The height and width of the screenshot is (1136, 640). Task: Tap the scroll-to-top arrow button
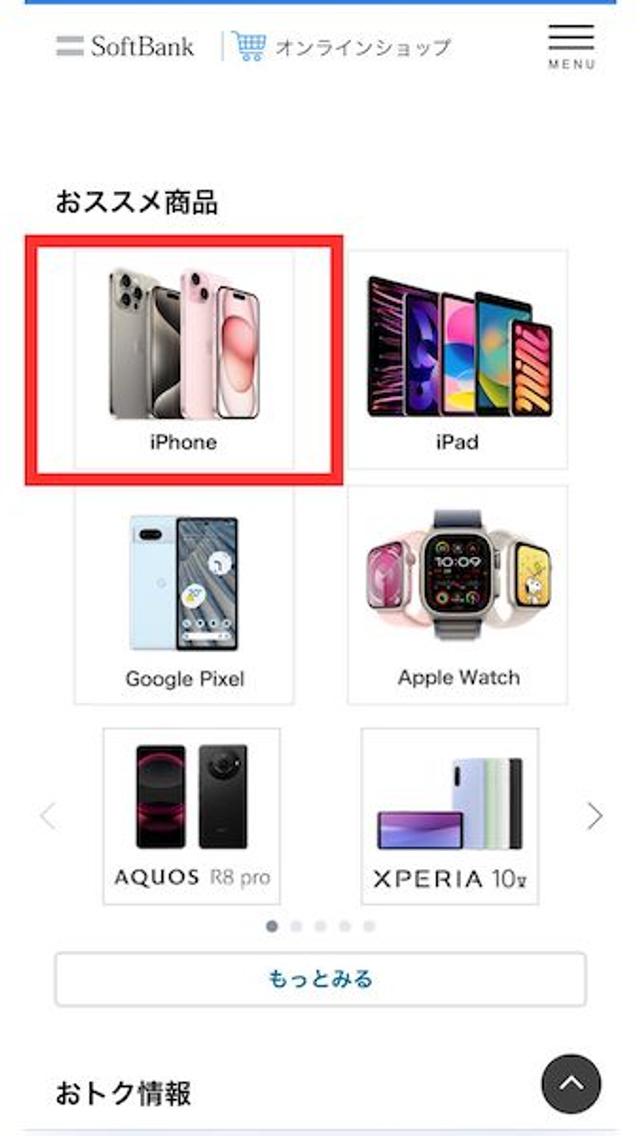pos(571,1084)
